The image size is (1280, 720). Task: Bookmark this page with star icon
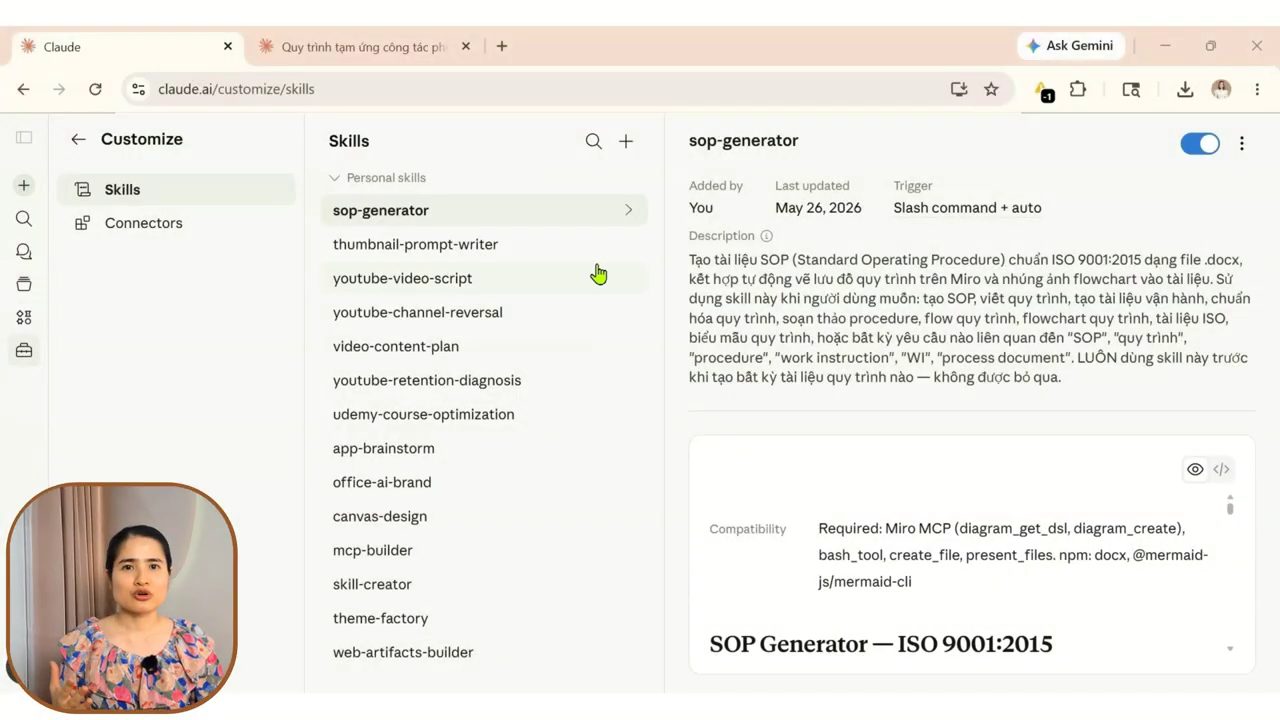991,89
